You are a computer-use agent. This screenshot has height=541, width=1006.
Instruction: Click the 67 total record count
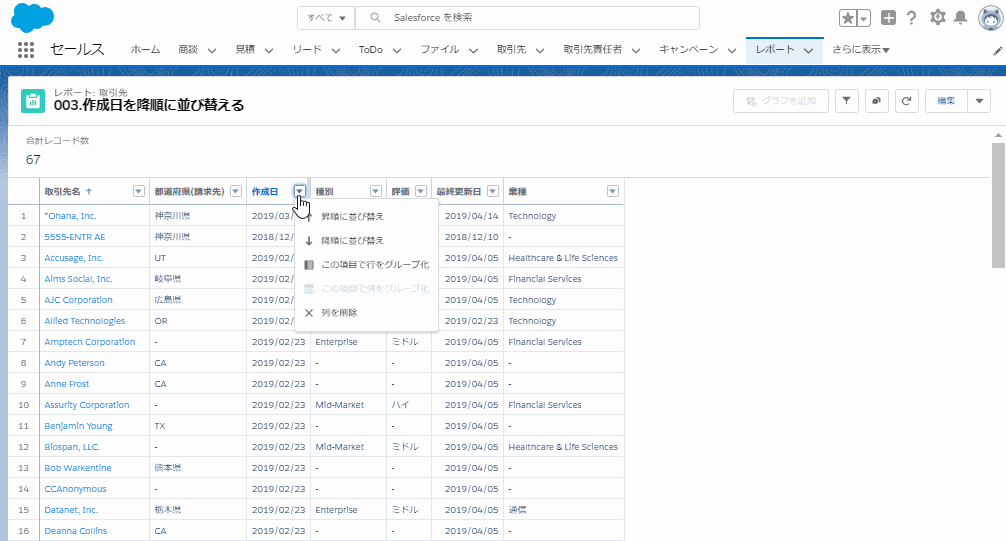tap(33, 160)
